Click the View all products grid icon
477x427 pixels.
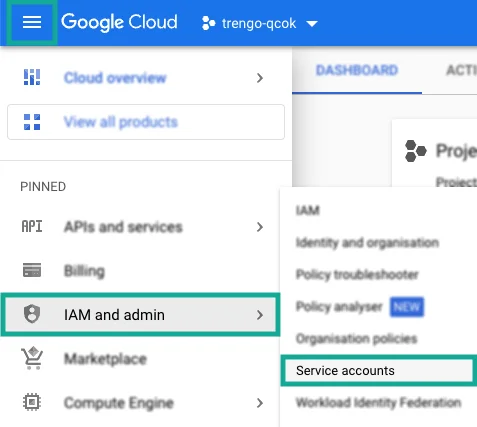pyautogui.click(x=32, y=122)
